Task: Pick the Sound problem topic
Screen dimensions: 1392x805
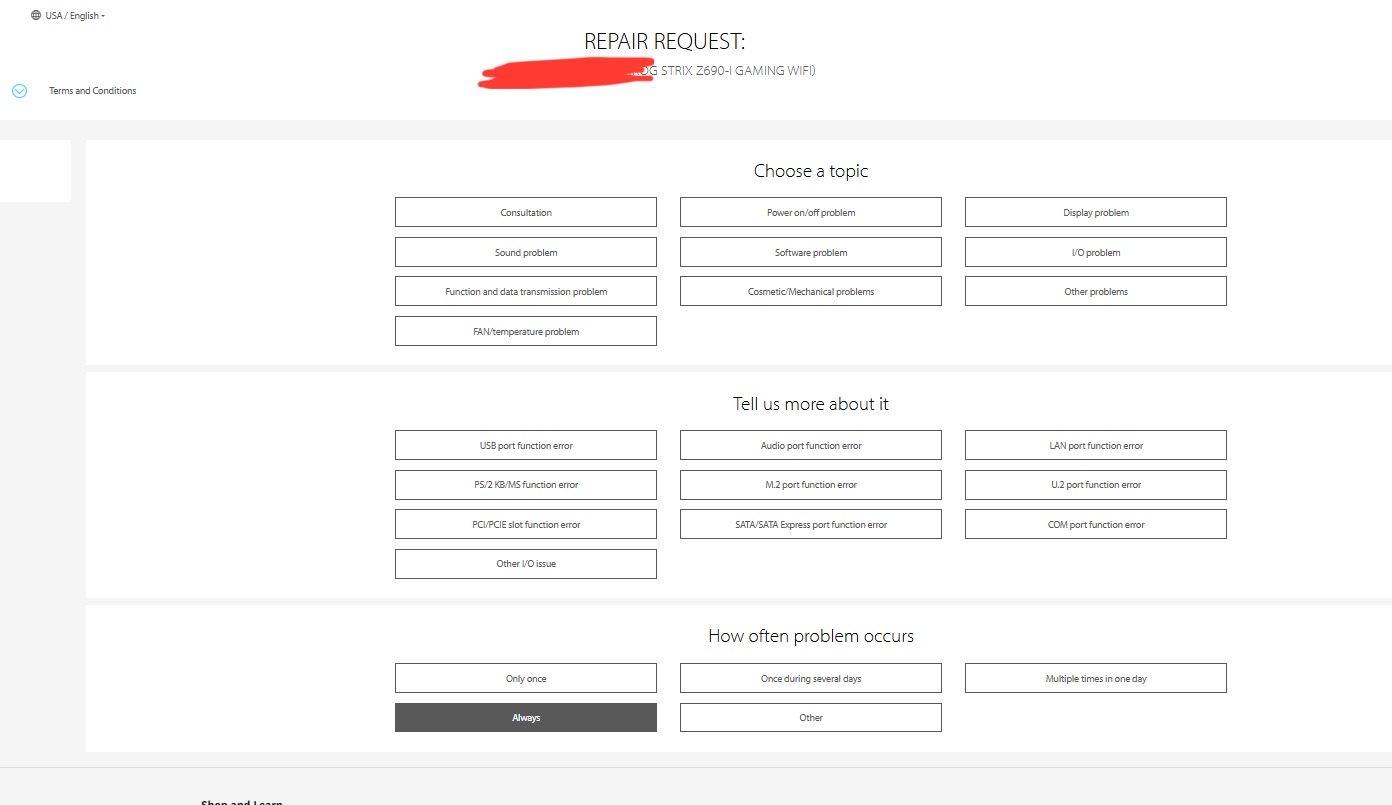Action: (526, 252)
